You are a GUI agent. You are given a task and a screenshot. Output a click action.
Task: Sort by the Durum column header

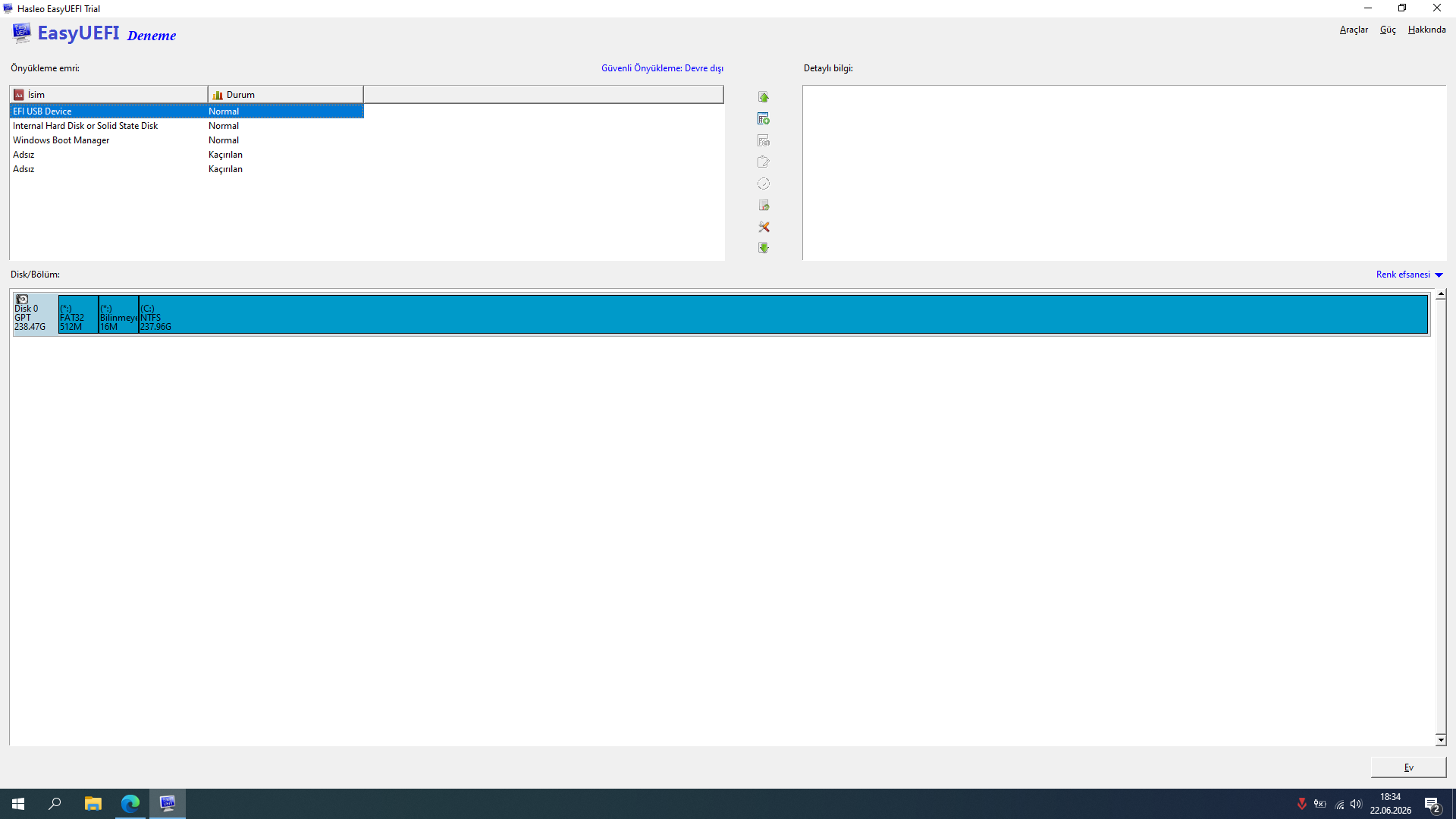[286, 95]
